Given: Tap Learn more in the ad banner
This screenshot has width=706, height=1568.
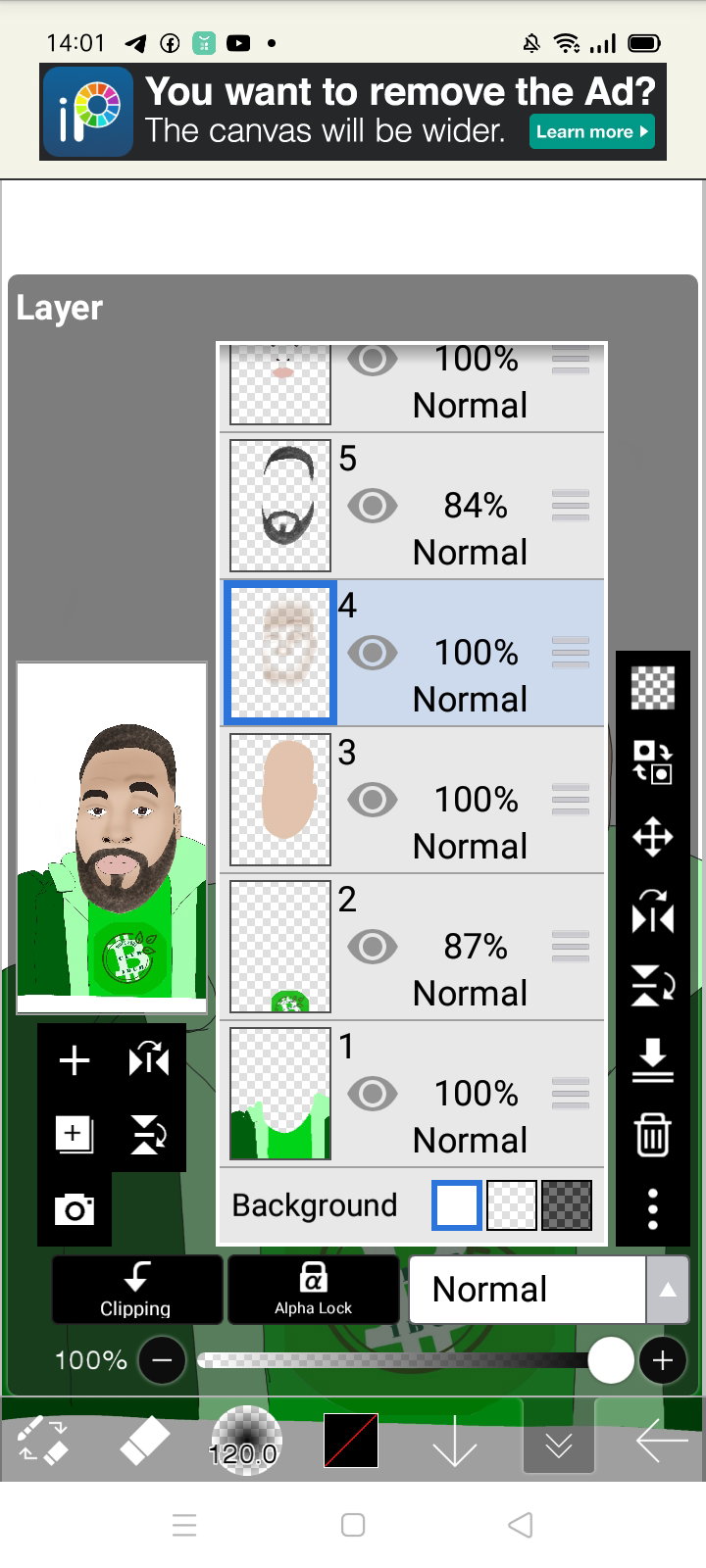Looking at the screenshot, I should click(591, 131).
